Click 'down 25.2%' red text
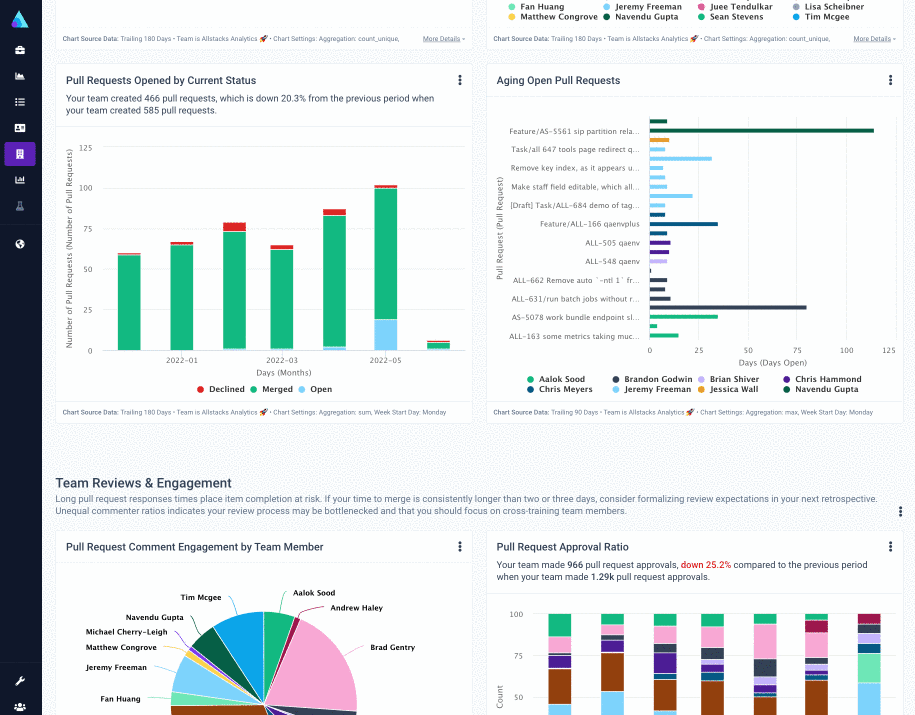This screenshot has height=715, width=915. (x=706, y=565)
